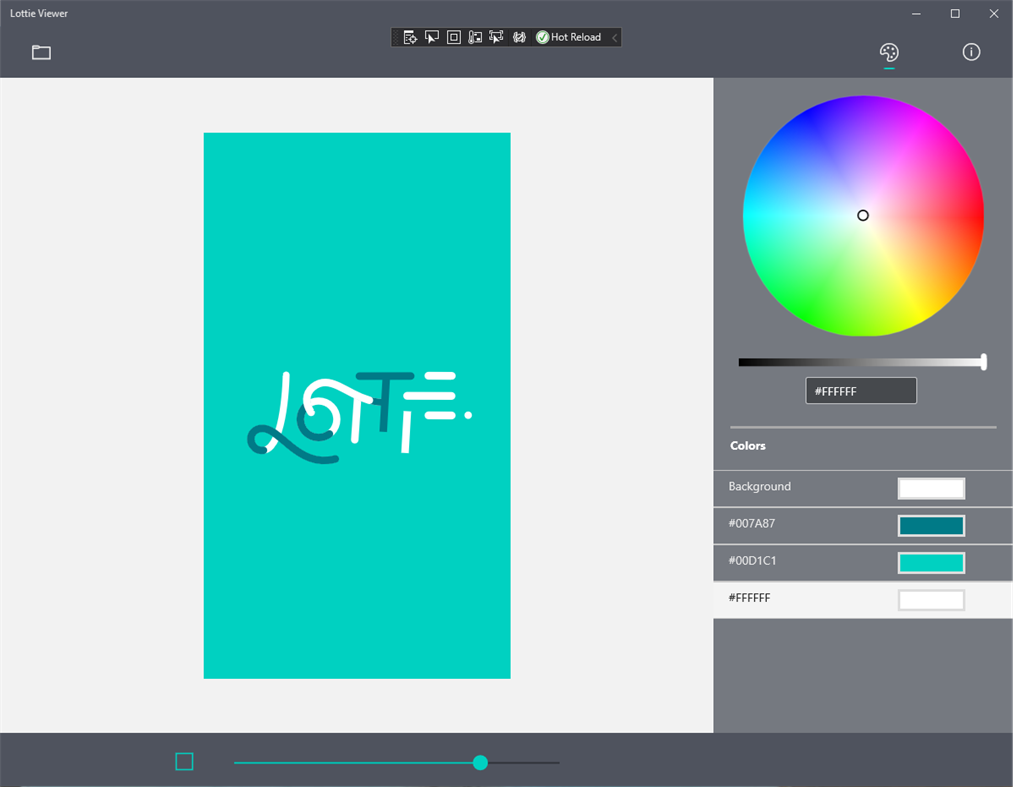Stop the animation playback
Image resolution: width=1013 pixels, height=787 pixels.
(184, 762)
